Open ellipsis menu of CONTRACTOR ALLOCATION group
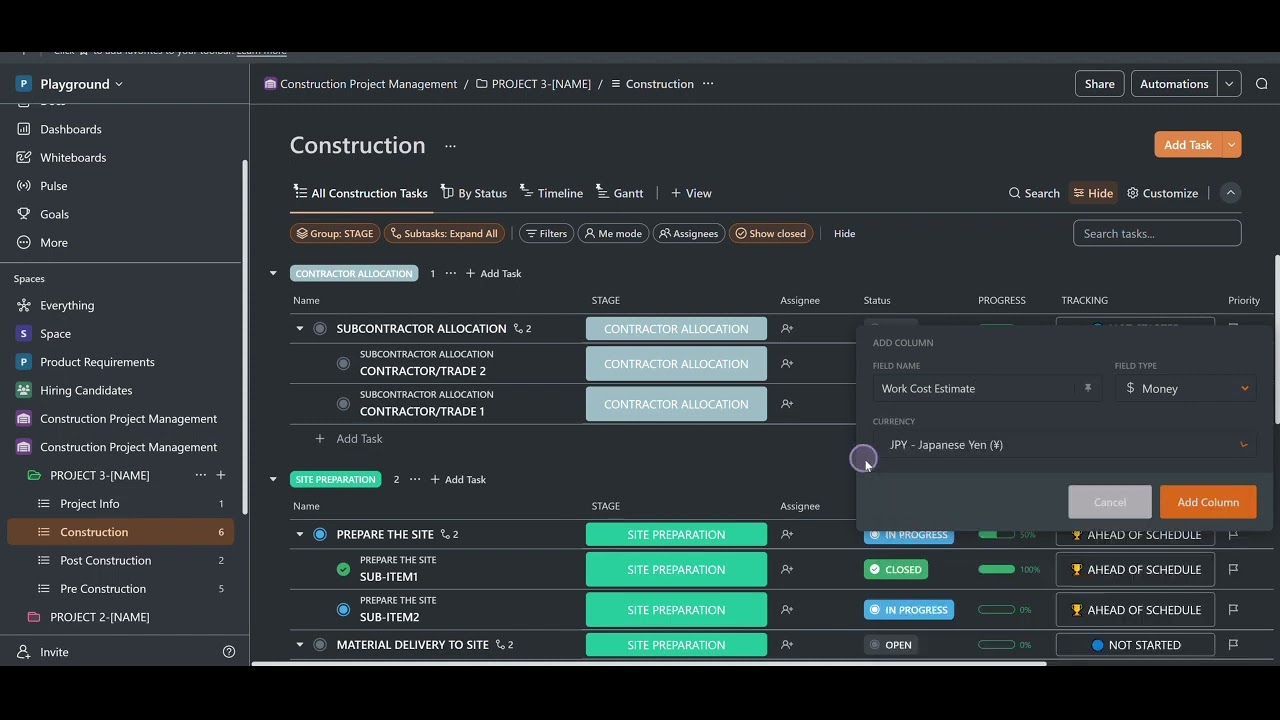 (x=450, y=273)
